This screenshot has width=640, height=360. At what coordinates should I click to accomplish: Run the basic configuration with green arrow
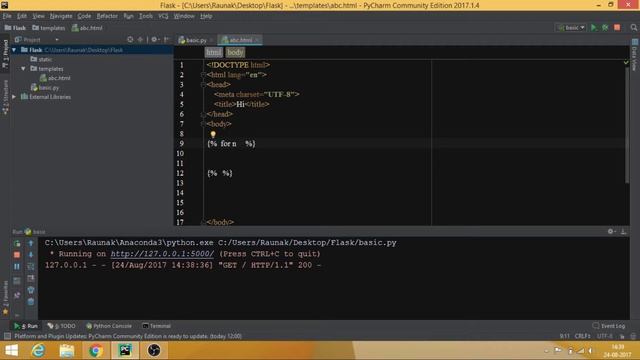594,27
